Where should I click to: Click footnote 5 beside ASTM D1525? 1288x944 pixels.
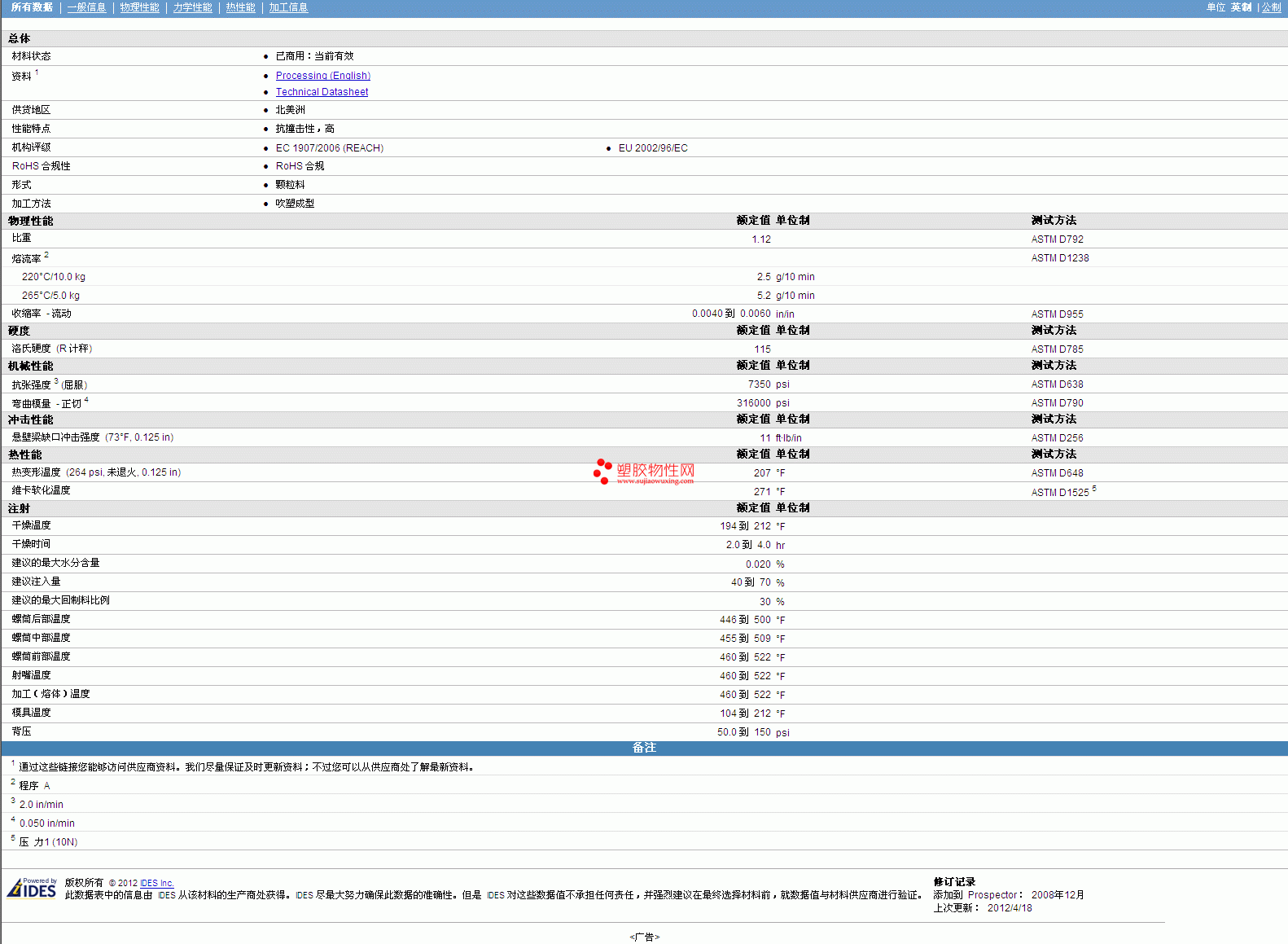pos(1094,489)
